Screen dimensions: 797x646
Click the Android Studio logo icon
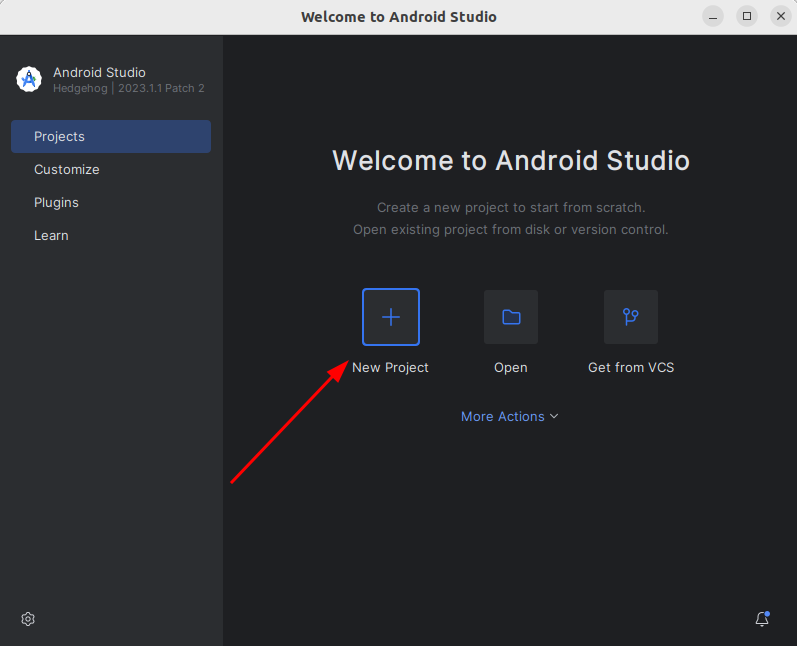[29, 79]
